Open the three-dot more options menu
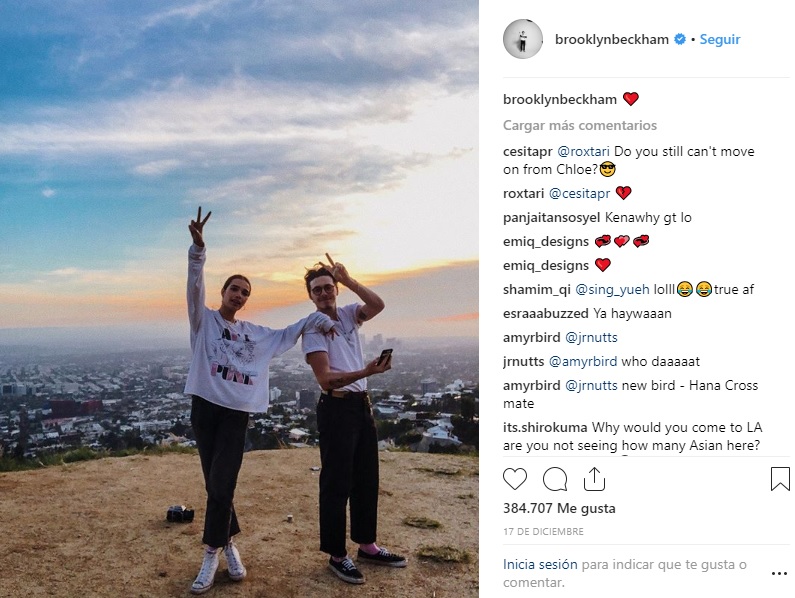 pyautogui.click(x=779, y=574)
